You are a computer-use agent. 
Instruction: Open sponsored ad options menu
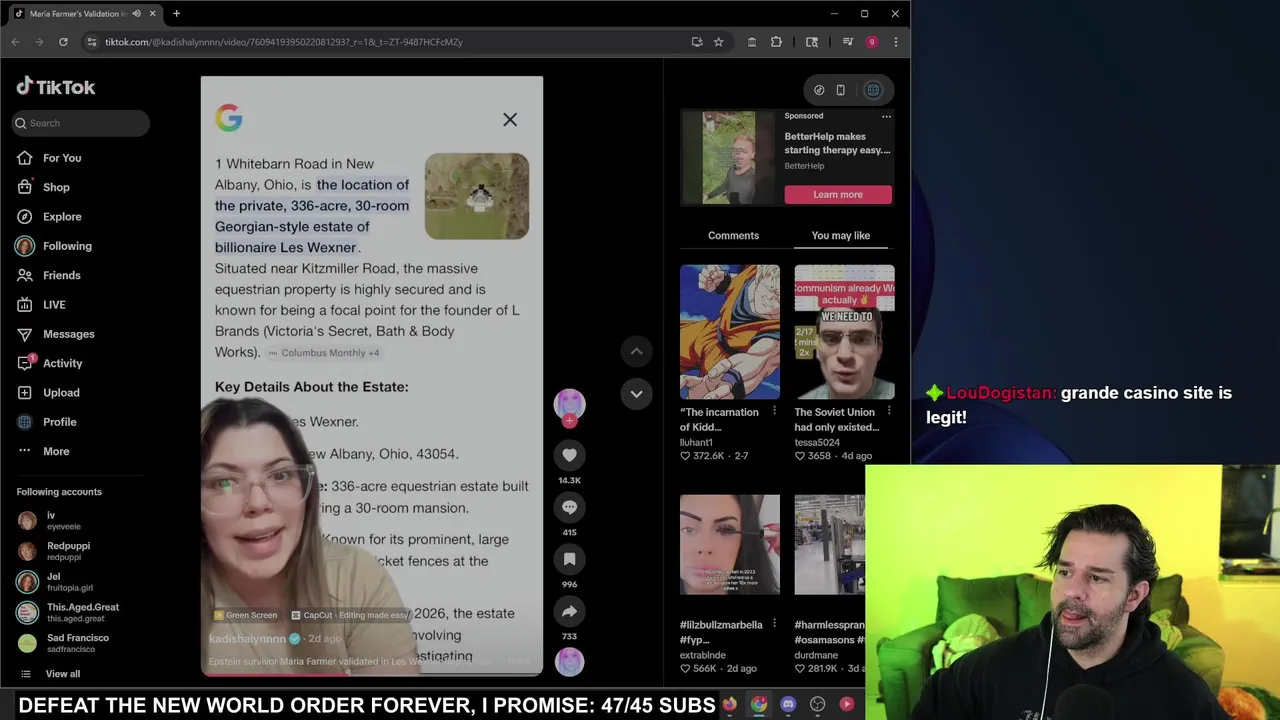[886, 116]
